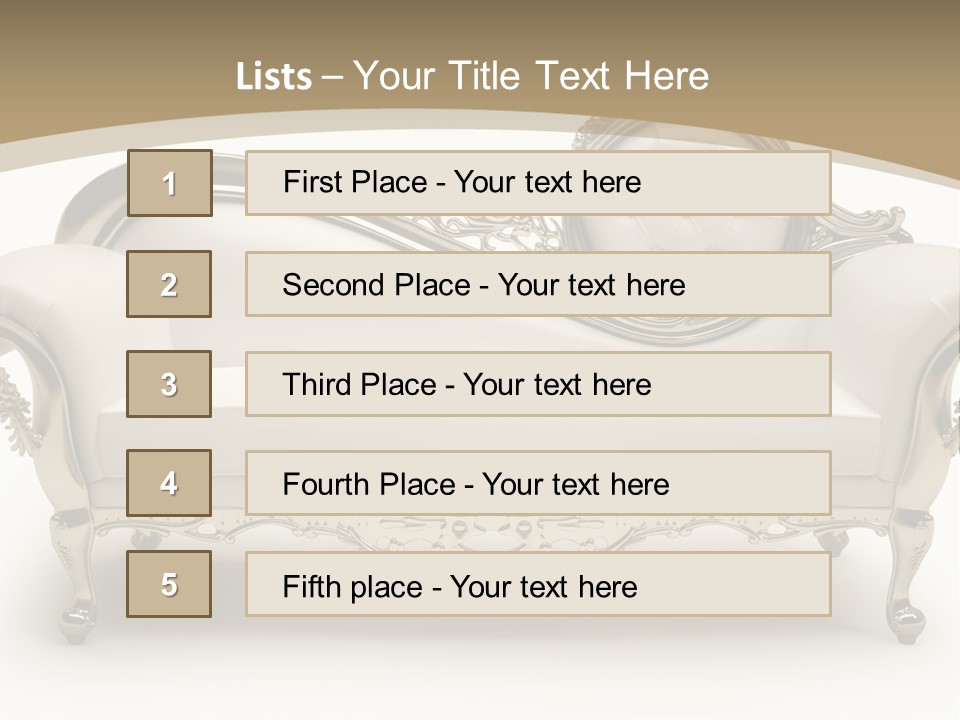This screenshot has height=720, width=960.
Task: Select the "Fifth place" text box
Action: (538, 584)
